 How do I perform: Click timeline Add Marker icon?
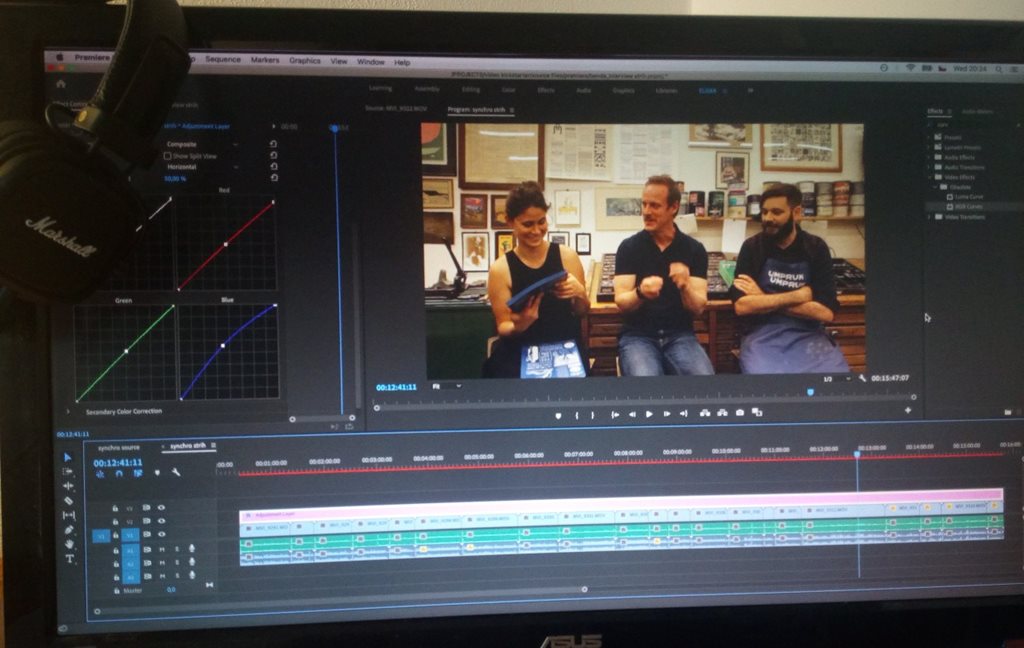157,473
